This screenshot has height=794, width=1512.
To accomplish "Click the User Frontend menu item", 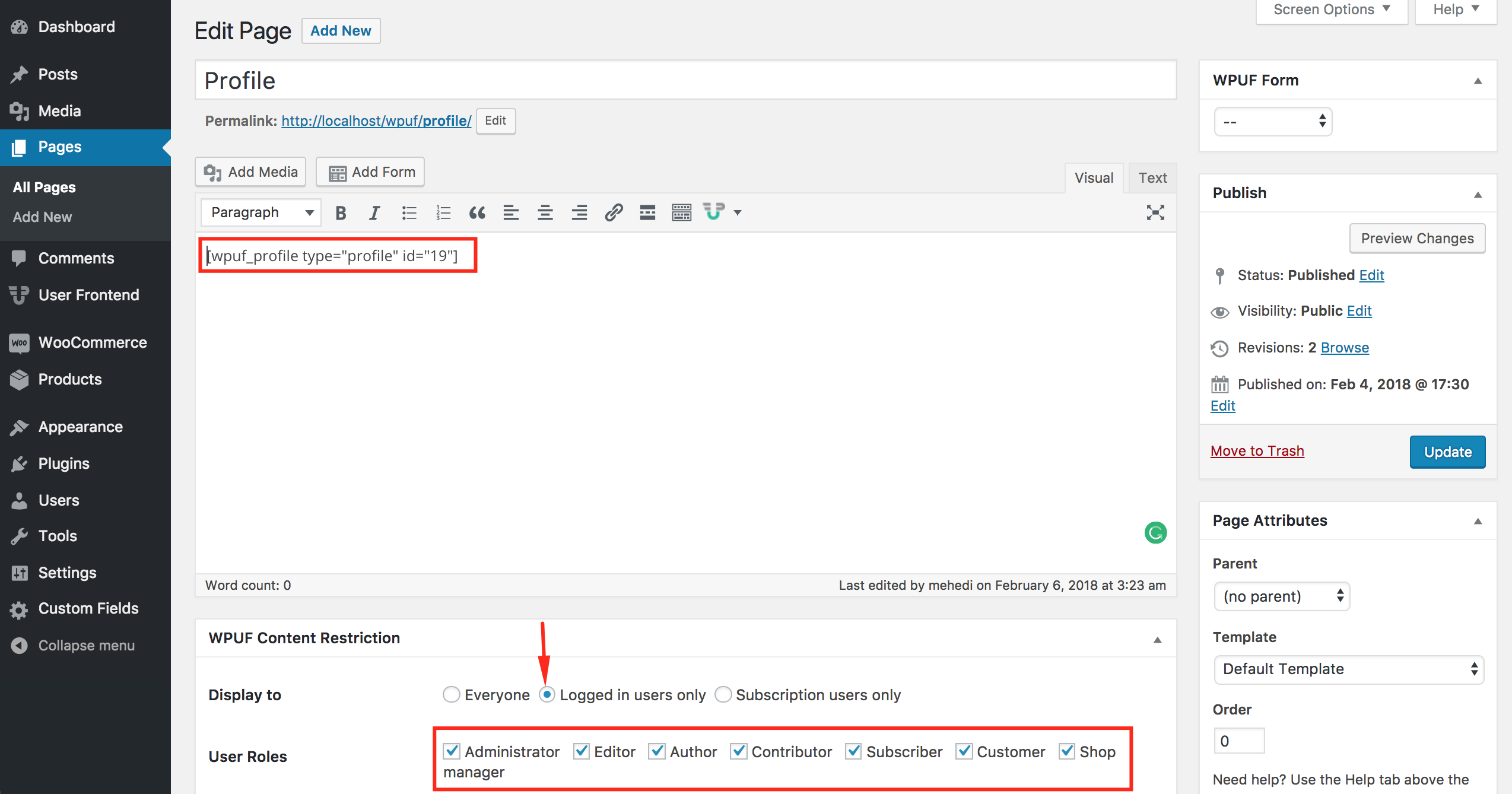I will pyautogui.click(x=88, y=294).
